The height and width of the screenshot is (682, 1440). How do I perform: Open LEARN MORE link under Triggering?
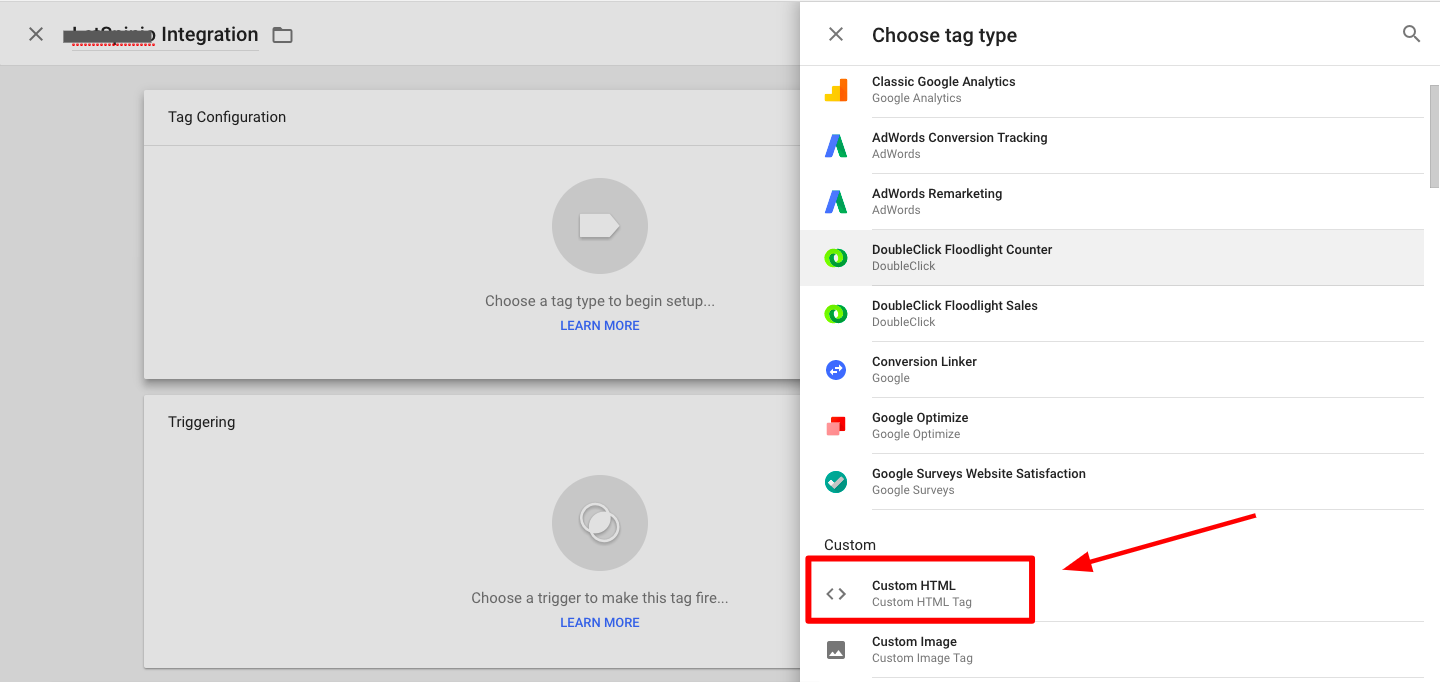tap(600, 623)
